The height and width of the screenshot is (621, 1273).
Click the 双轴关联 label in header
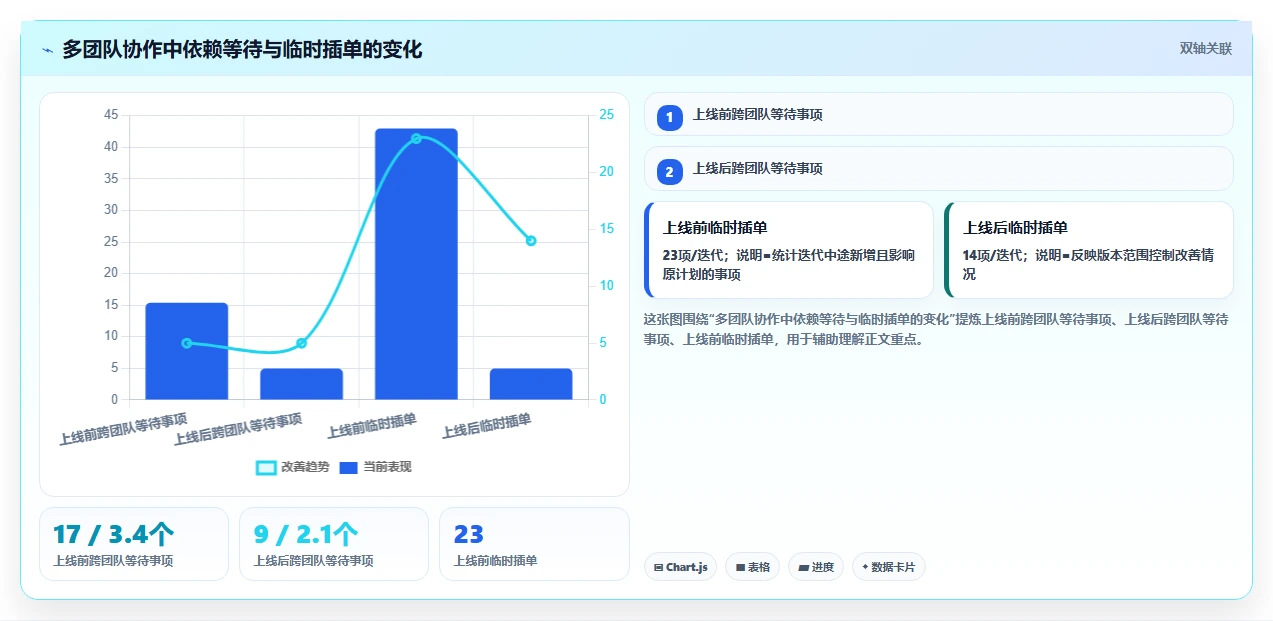(1205, 48)
